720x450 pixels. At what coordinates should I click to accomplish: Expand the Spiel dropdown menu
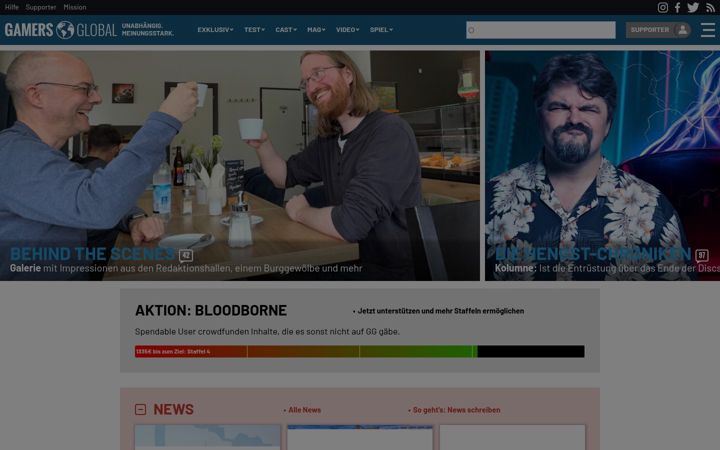coord(381,30)
